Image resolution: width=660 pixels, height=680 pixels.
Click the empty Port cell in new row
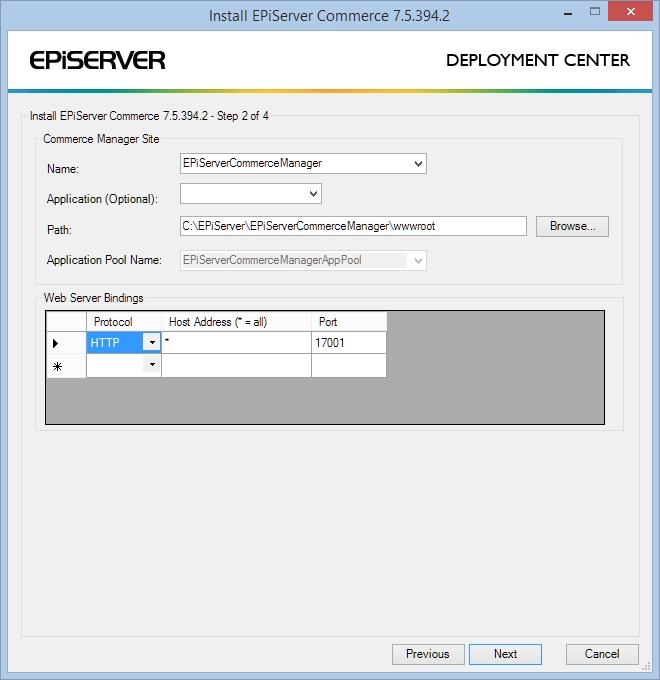(x=349, y=365)
